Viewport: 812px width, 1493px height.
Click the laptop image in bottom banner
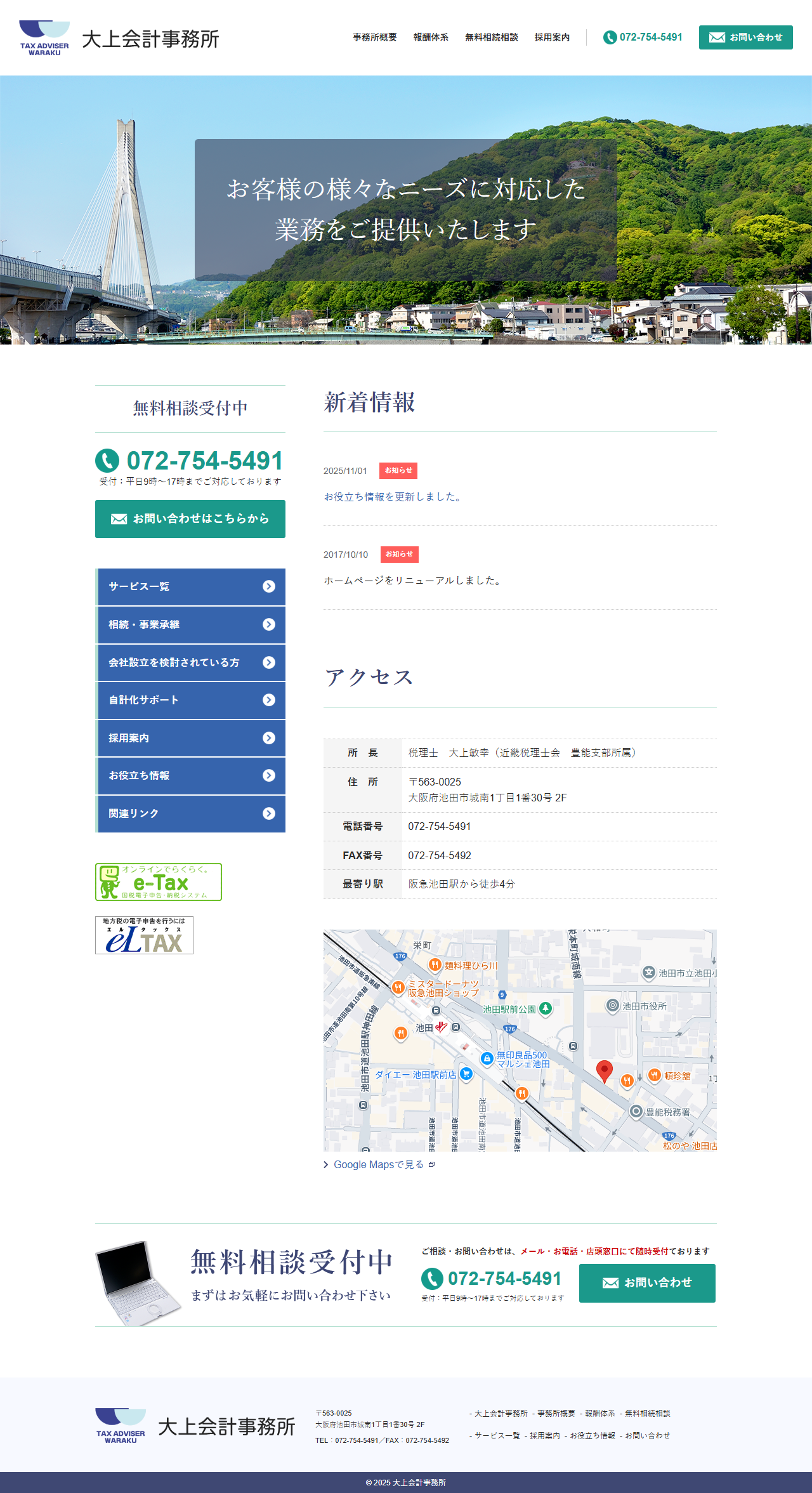137,1282
